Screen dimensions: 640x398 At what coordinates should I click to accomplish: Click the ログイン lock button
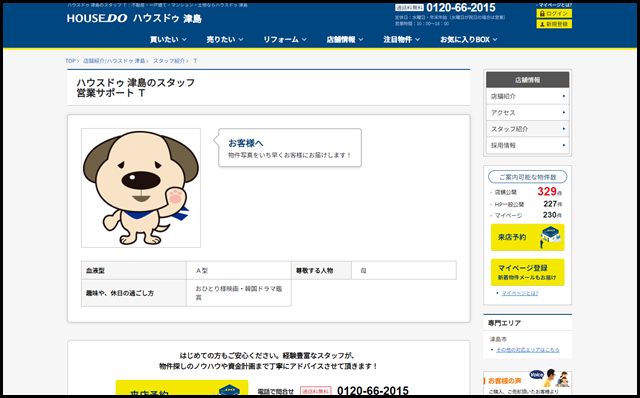click(554, 13)
